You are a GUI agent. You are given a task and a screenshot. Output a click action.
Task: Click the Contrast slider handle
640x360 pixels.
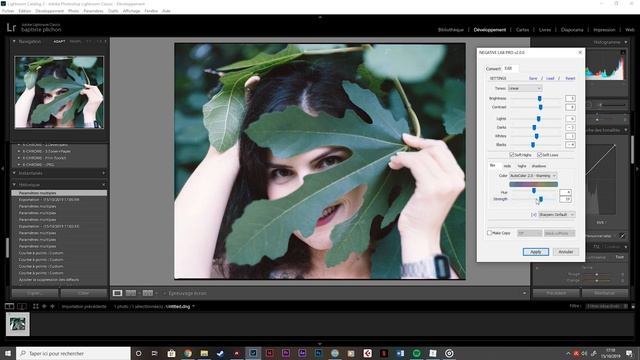click(x=540, y=107)
